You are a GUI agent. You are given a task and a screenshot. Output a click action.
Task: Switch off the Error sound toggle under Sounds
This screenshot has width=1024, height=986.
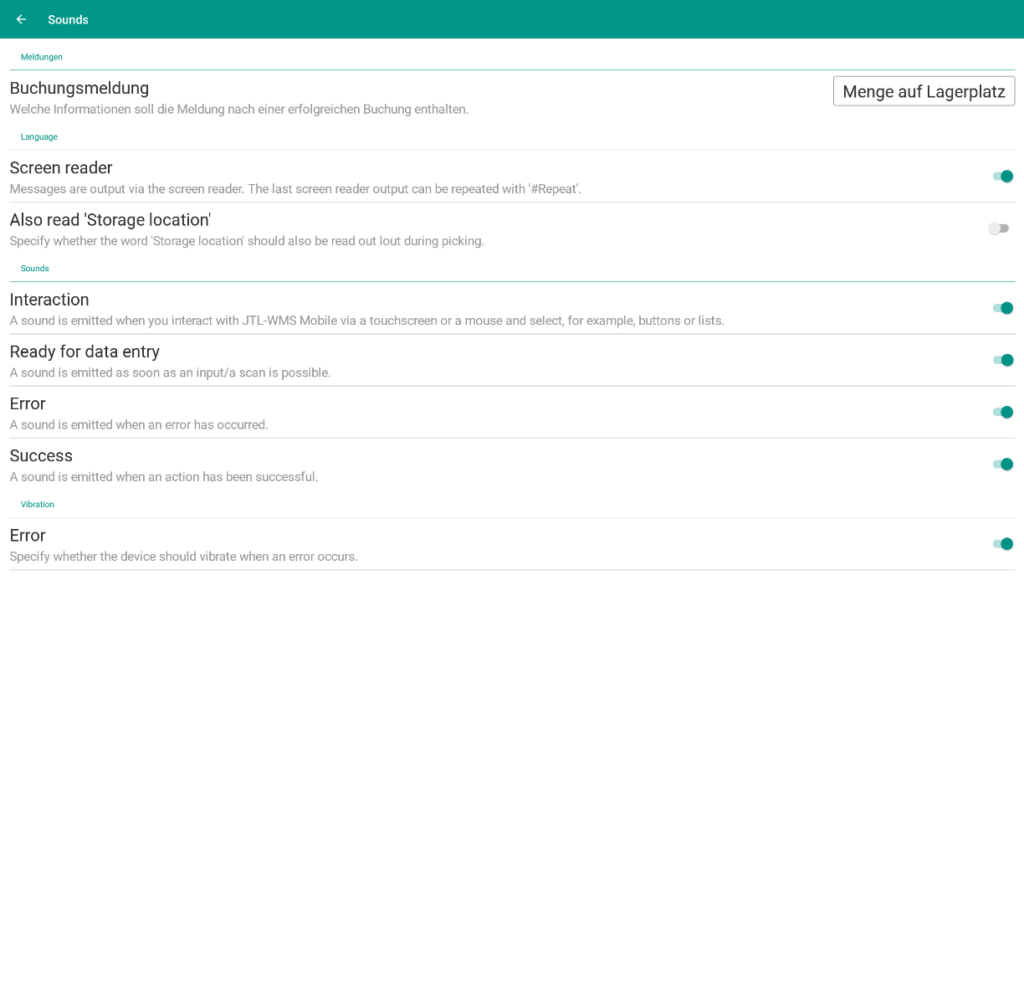click(x=1002, y=412)
